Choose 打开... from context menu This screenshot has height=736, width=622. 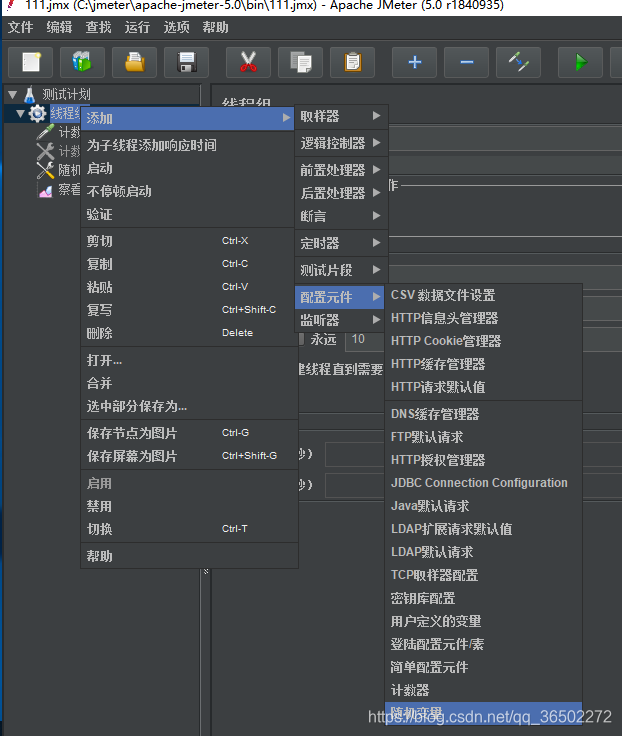(x=189, y=360)
